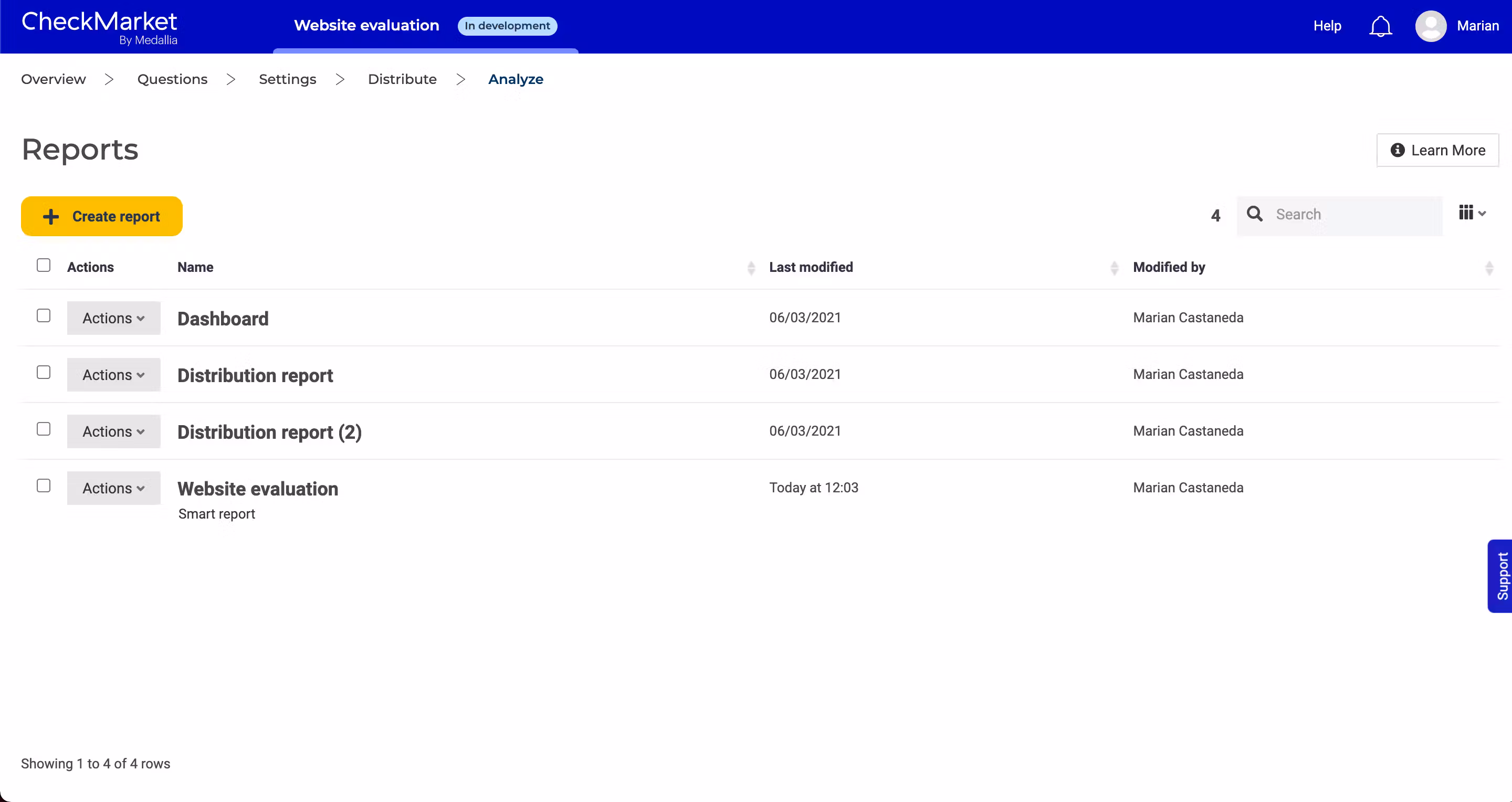This screenshot has width=1512, height=802.
Task: Open the notifications bell icon
Action: (x=1380, y=26)
